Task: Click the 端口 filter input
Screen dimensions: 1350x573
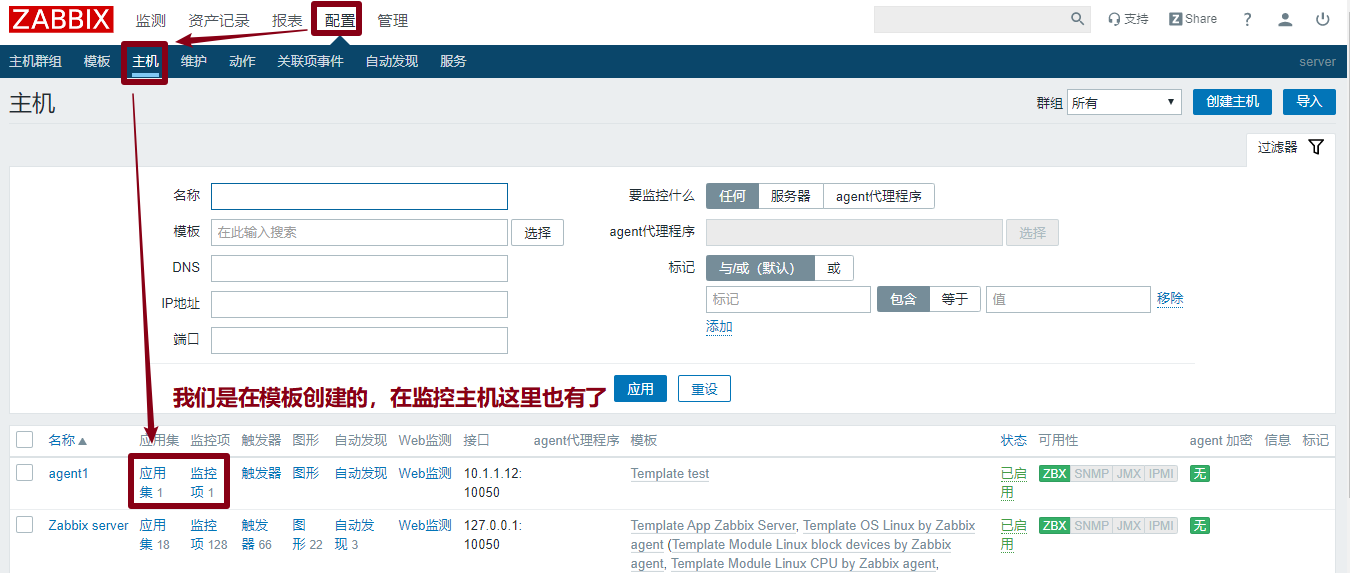Action: point(359,340)
